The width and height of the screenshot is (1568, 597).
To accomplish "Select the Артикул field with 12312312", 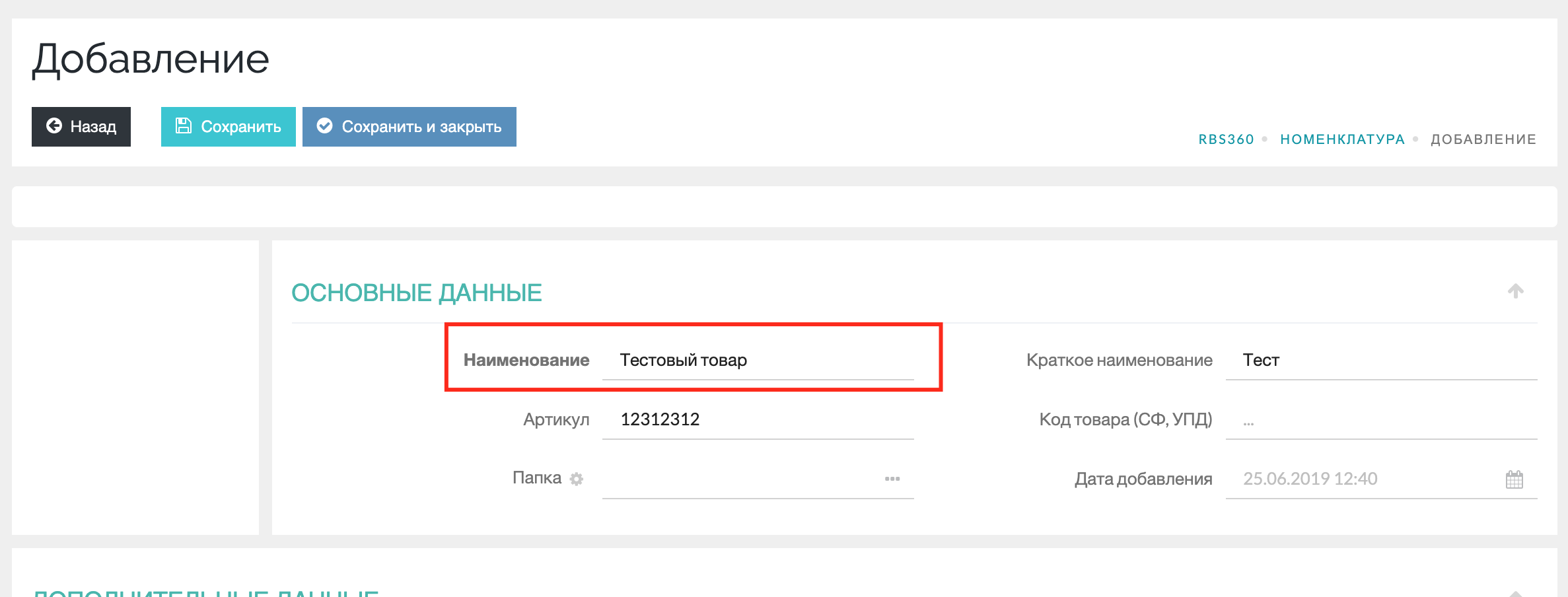I will click(758, 420).
